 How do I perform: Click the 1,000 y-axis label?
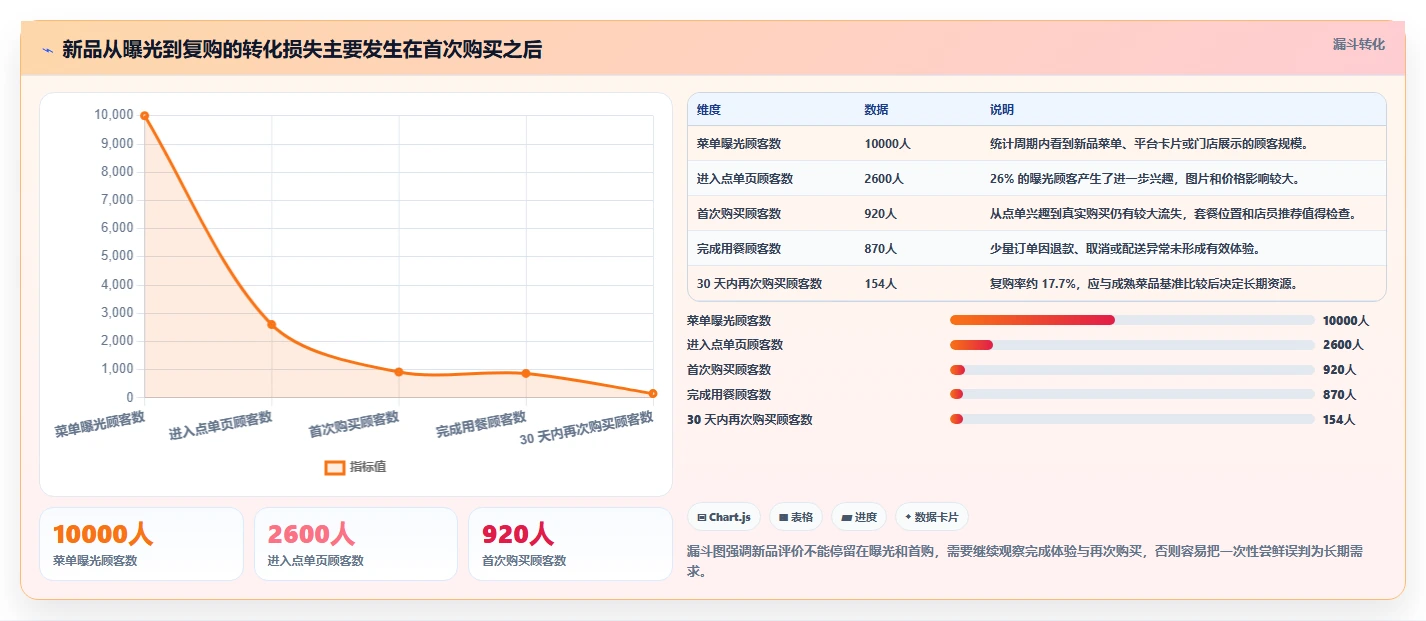[117, 369]
